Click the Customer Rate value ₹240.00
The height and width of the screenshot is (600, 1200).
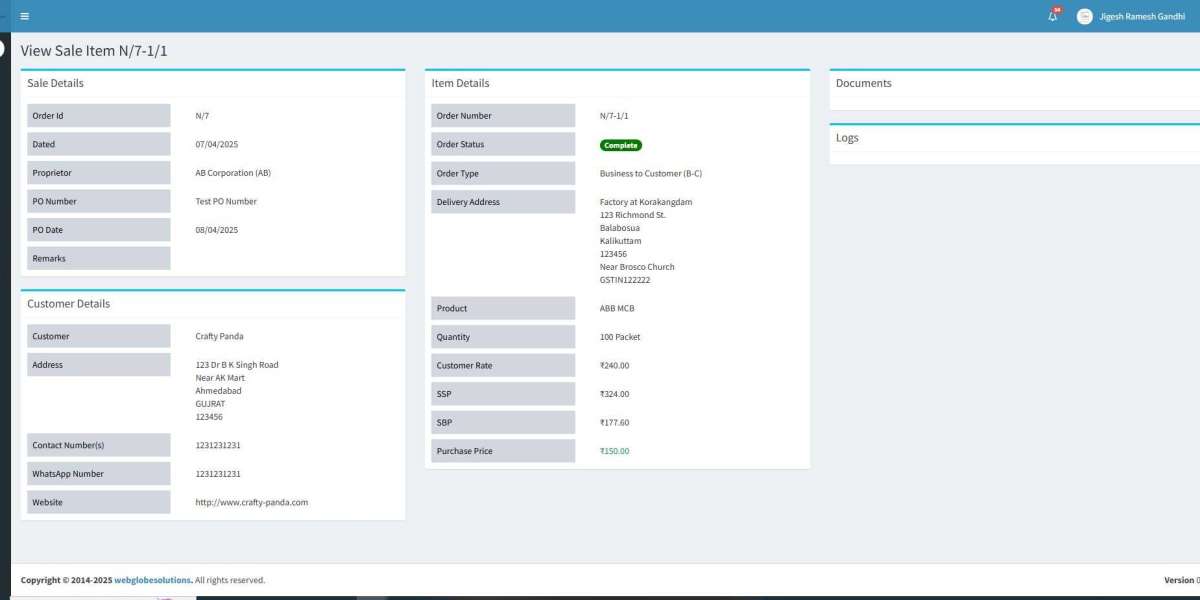[x=614, y=365]
